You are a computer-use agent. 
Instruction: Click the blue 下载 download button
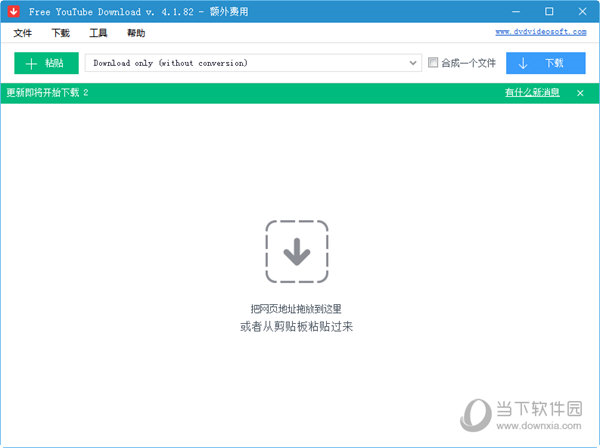pos(546,63)
